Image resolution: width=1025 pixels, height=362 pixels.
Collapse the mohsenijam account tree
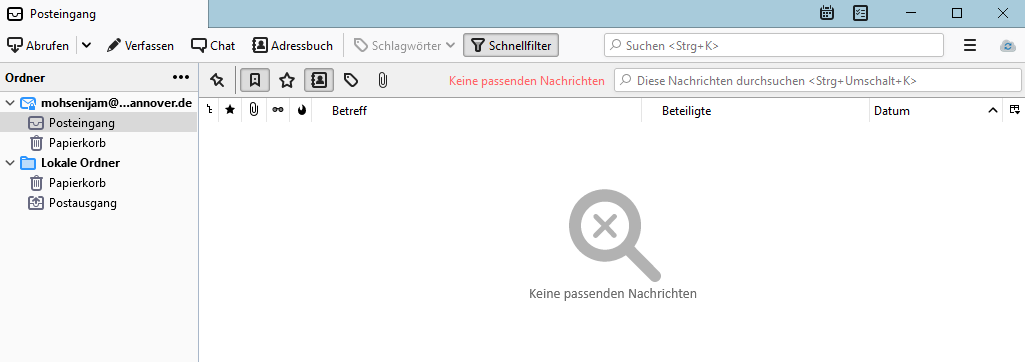[10, 103]
